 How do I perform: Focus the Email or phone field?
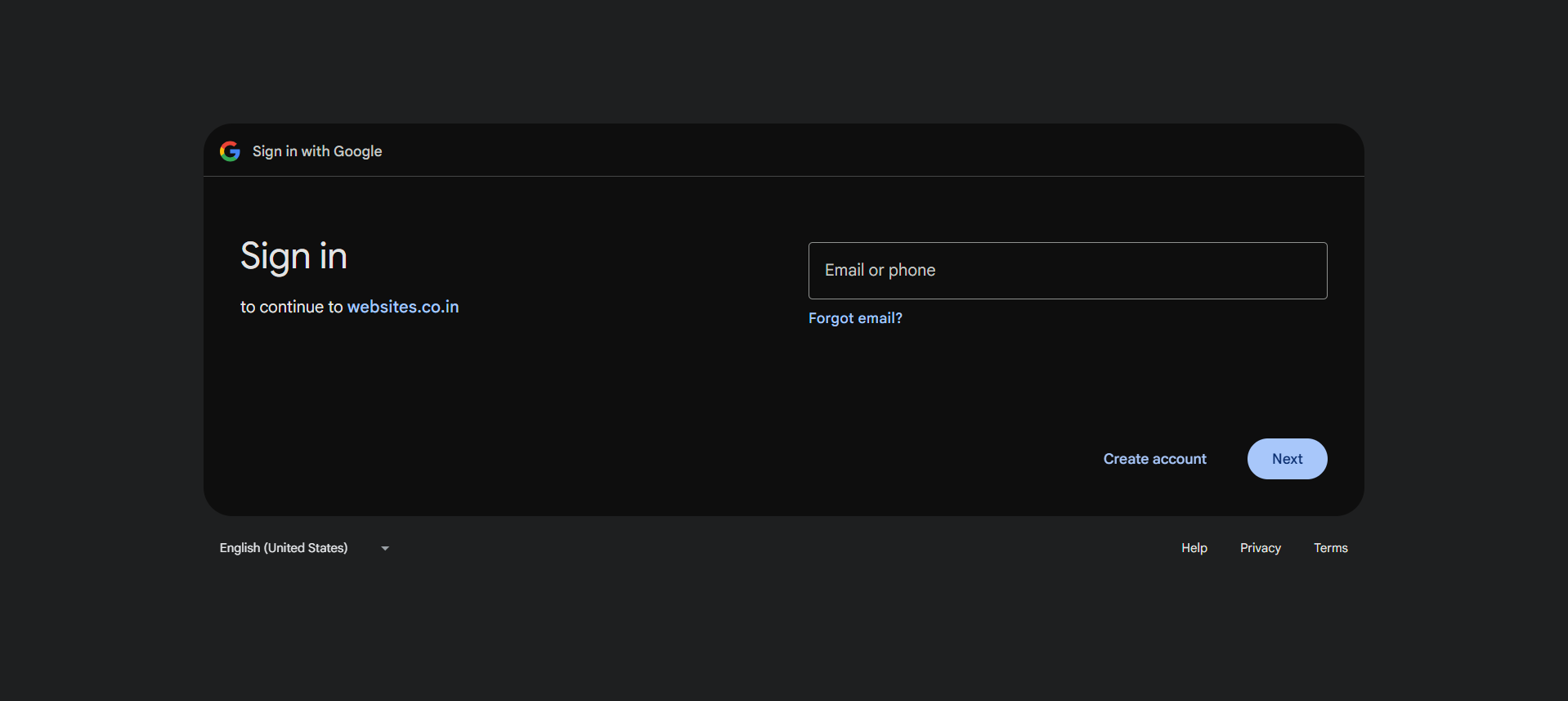1068,271
